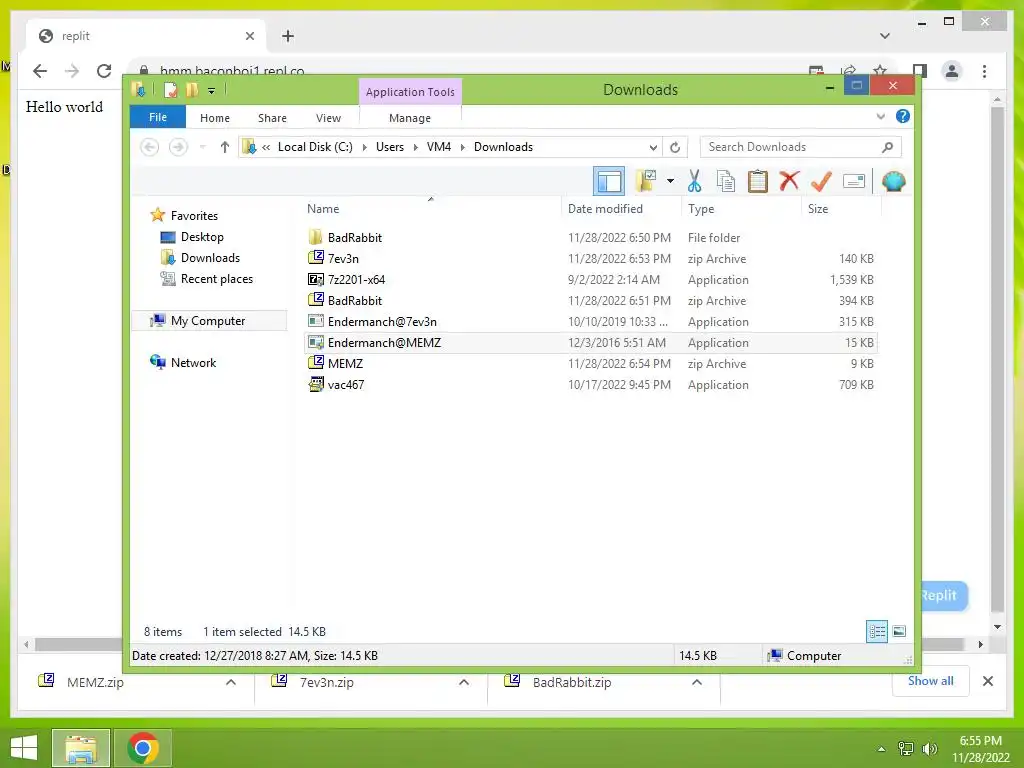
Task: Click the Up arrow to go to parent folder
Action: 225,147
